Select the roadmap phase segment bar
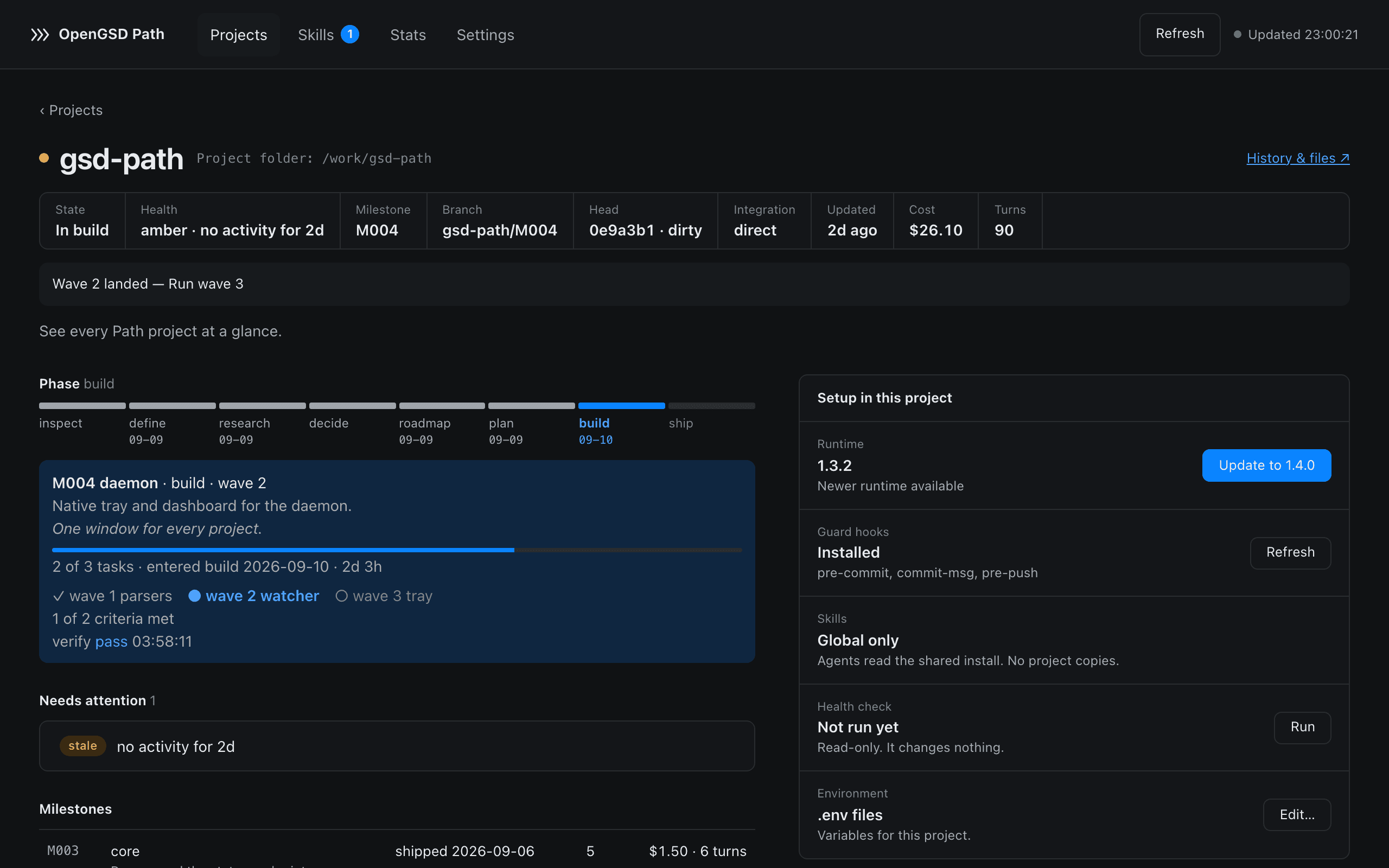1389x868 pixels. coord(442,406)
